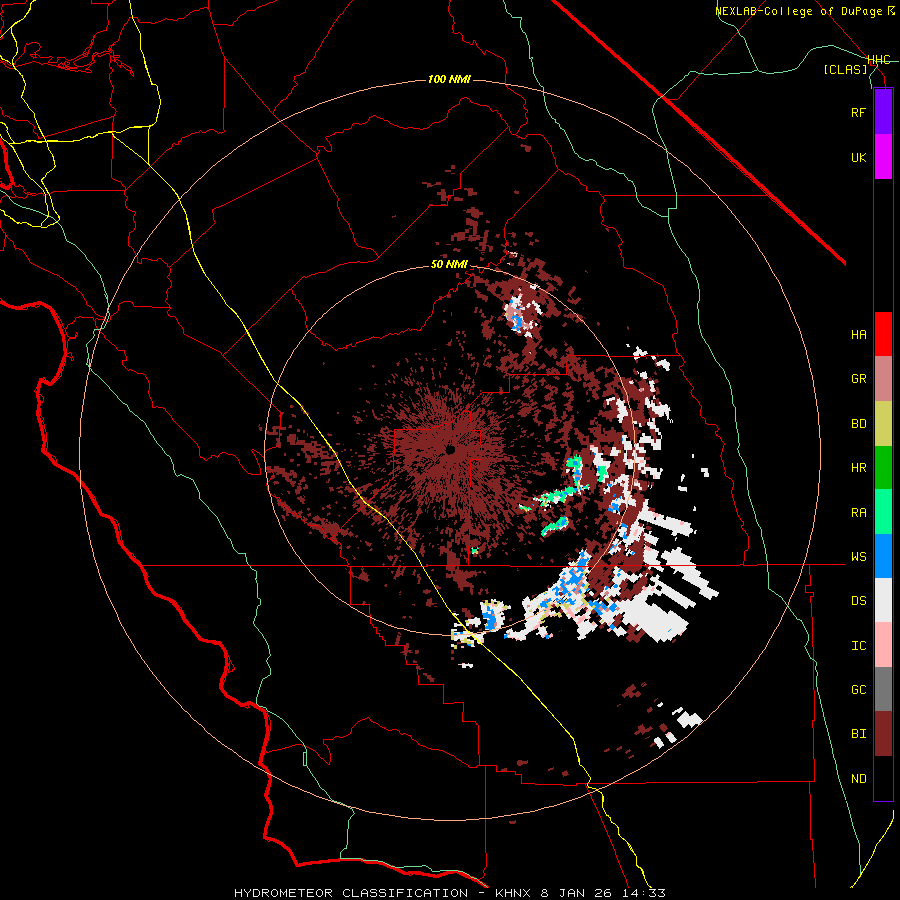Viewport: 900px width, 900px height.
Task: Click the ND legend label
Action: tap(858, 779)
